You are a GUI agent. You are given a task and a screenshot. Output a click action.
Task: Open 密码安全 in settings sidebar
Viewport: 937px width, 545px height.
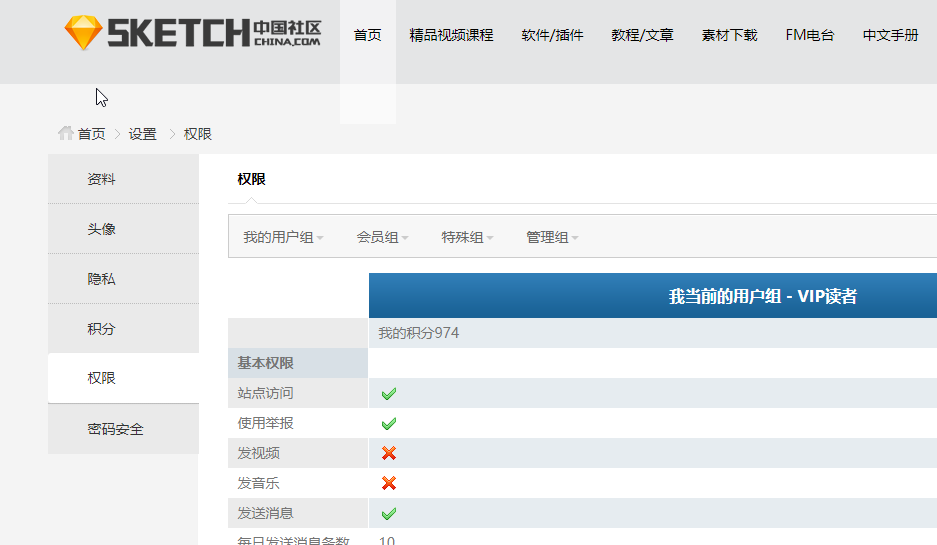coord(123,429)
